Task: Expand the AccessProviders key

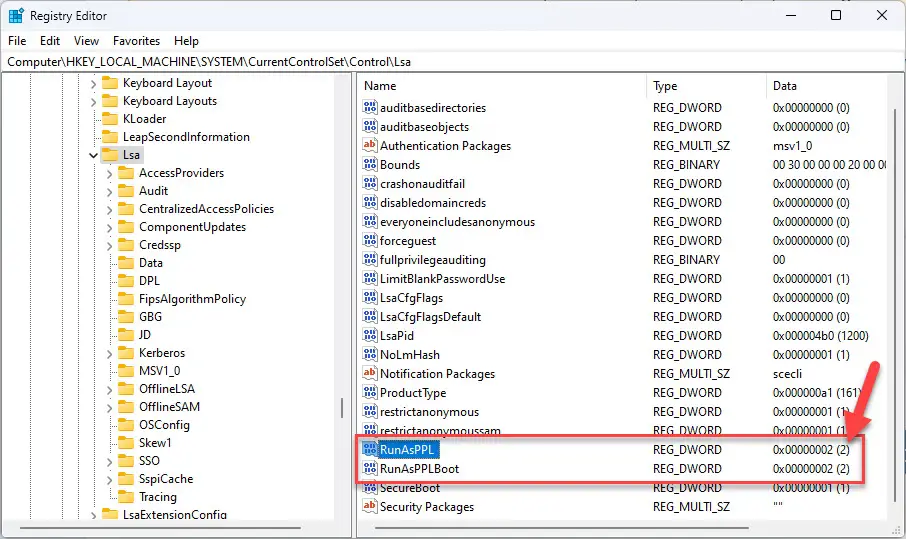Action: [x=109, y=173]
